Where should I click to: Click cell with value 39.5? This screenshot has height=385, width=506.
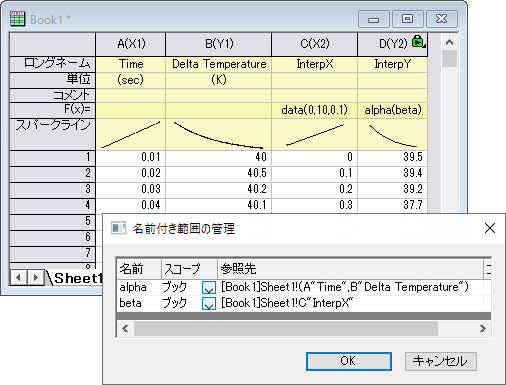point(393,157)
